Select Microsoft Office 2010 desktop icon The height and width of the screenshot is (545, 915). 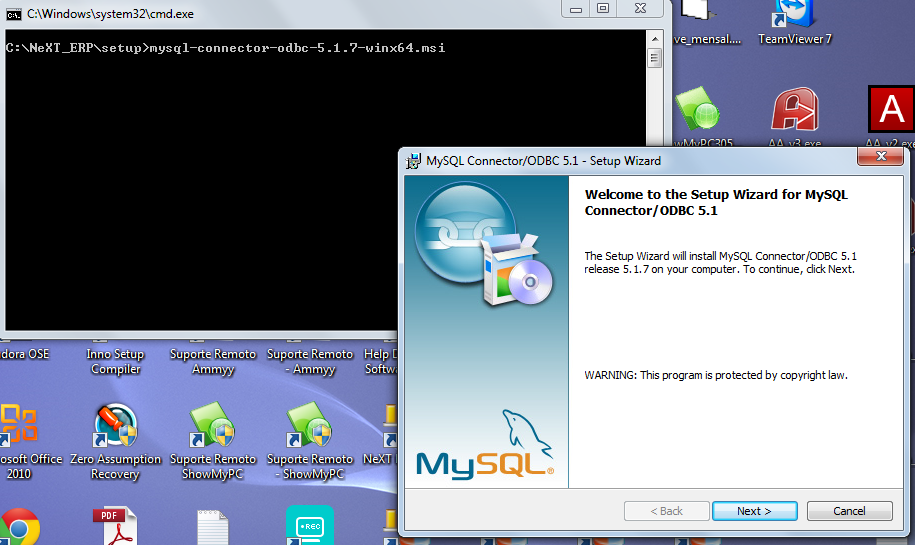(x=19, y=424)
